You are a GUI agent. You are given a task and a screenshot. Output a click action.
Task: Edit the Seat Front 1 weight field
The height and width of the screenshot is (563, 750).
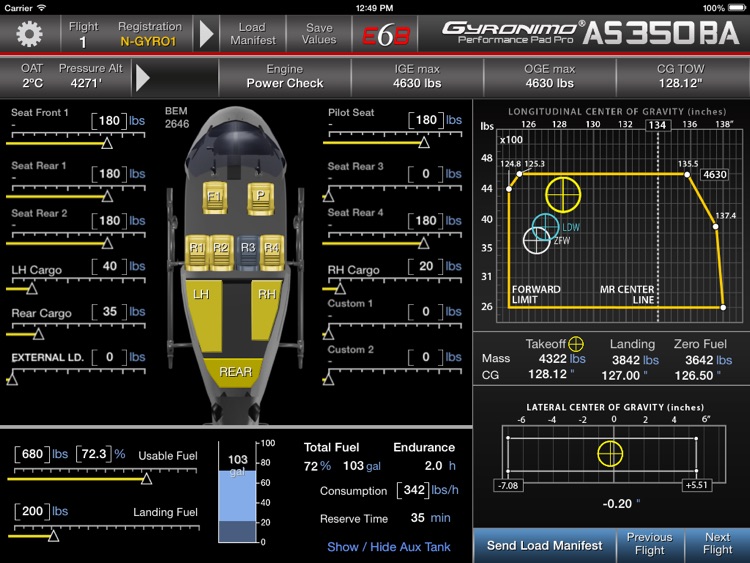pyautogui.click(x=109, y=121)
